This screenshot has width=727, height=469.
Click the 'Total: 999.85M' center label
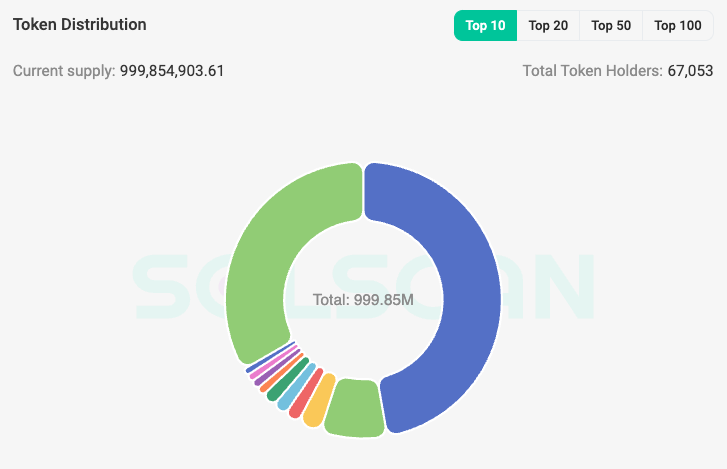coord(363,299)
